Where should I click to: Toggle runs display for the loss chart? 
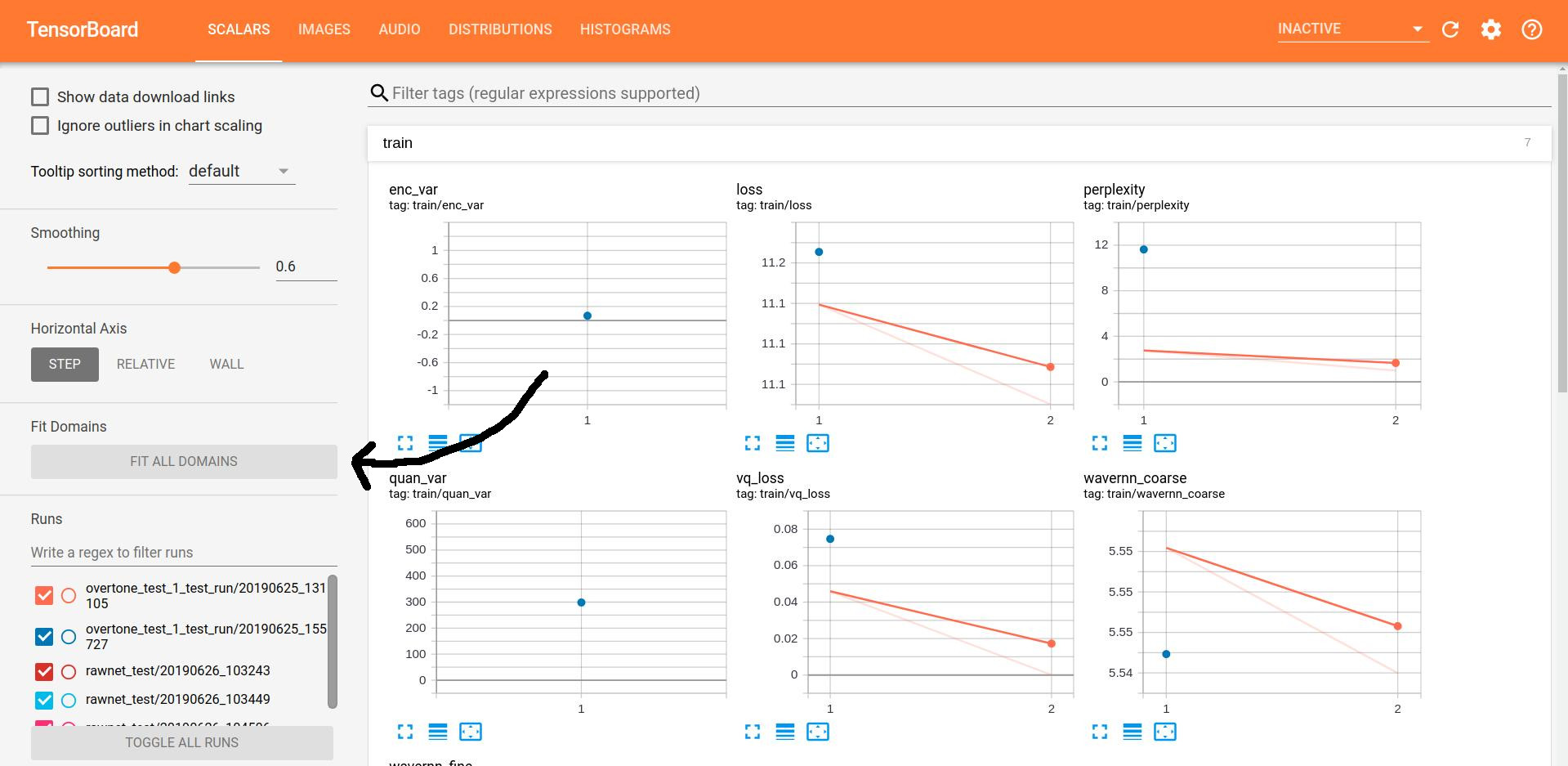click(x=784, y=443)
